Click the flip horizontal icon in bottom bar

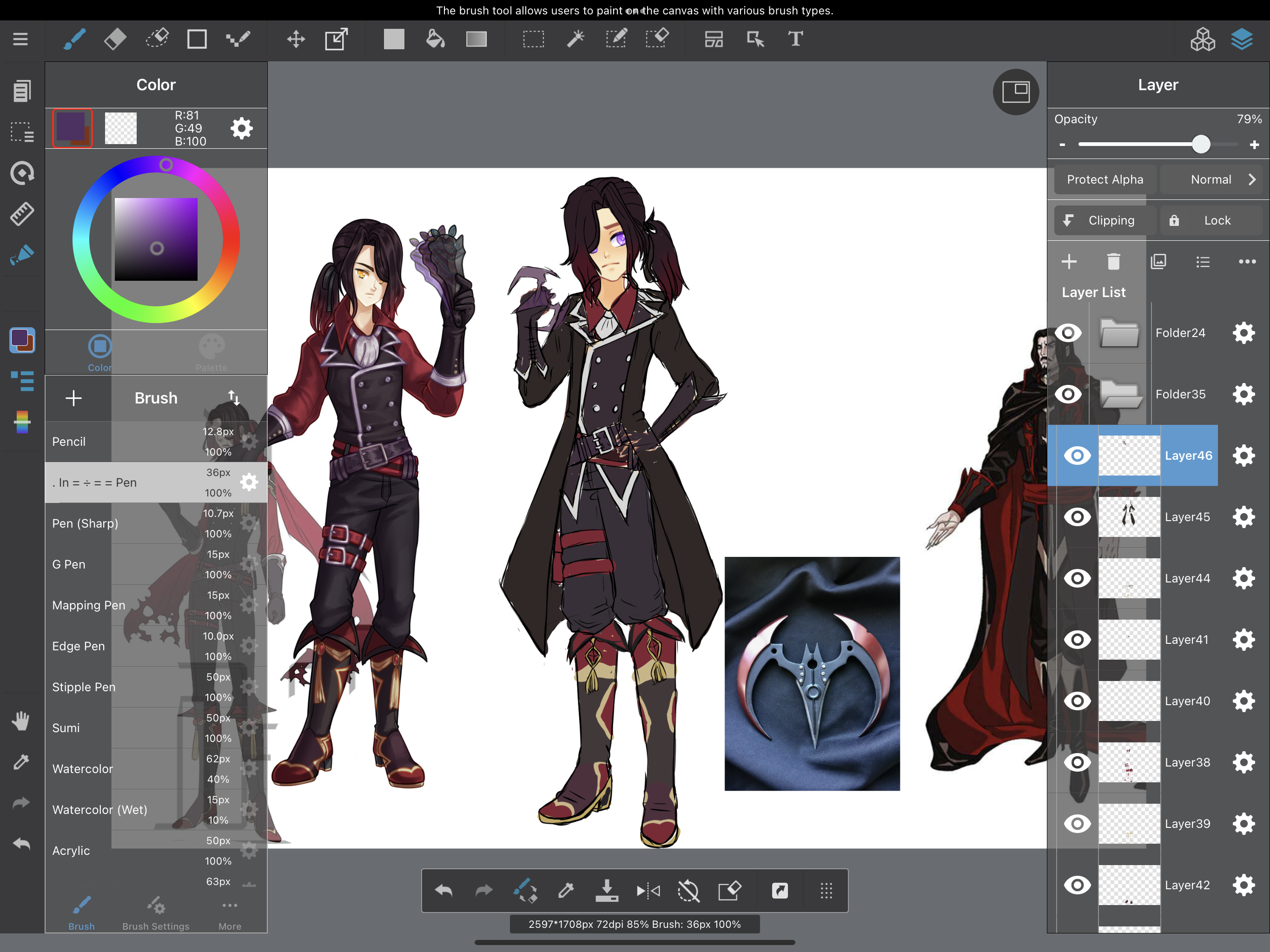click(x=648, y=891)
